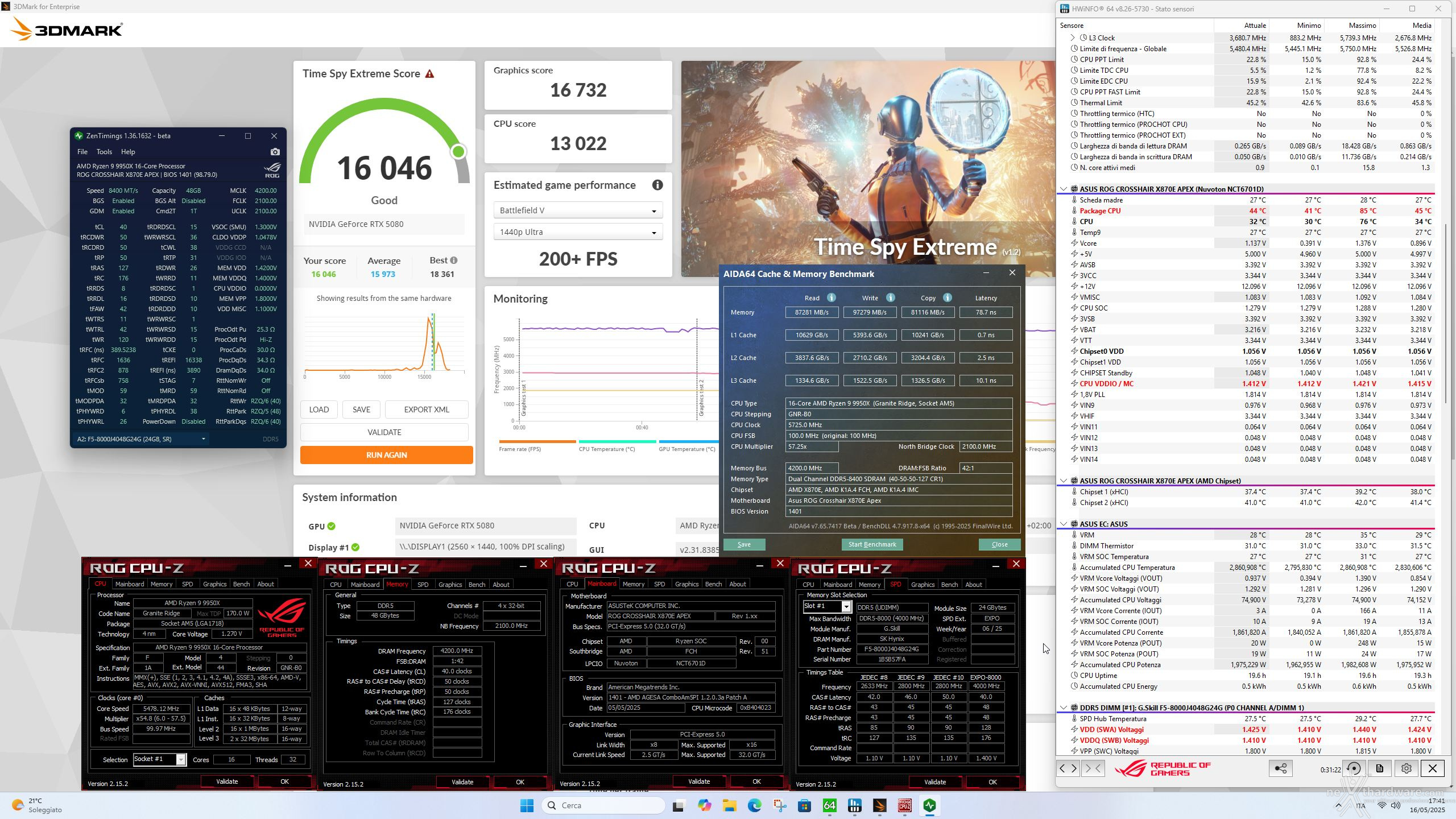
Task: Open Estimated game performance info icon
Action: tap(657, 185)
